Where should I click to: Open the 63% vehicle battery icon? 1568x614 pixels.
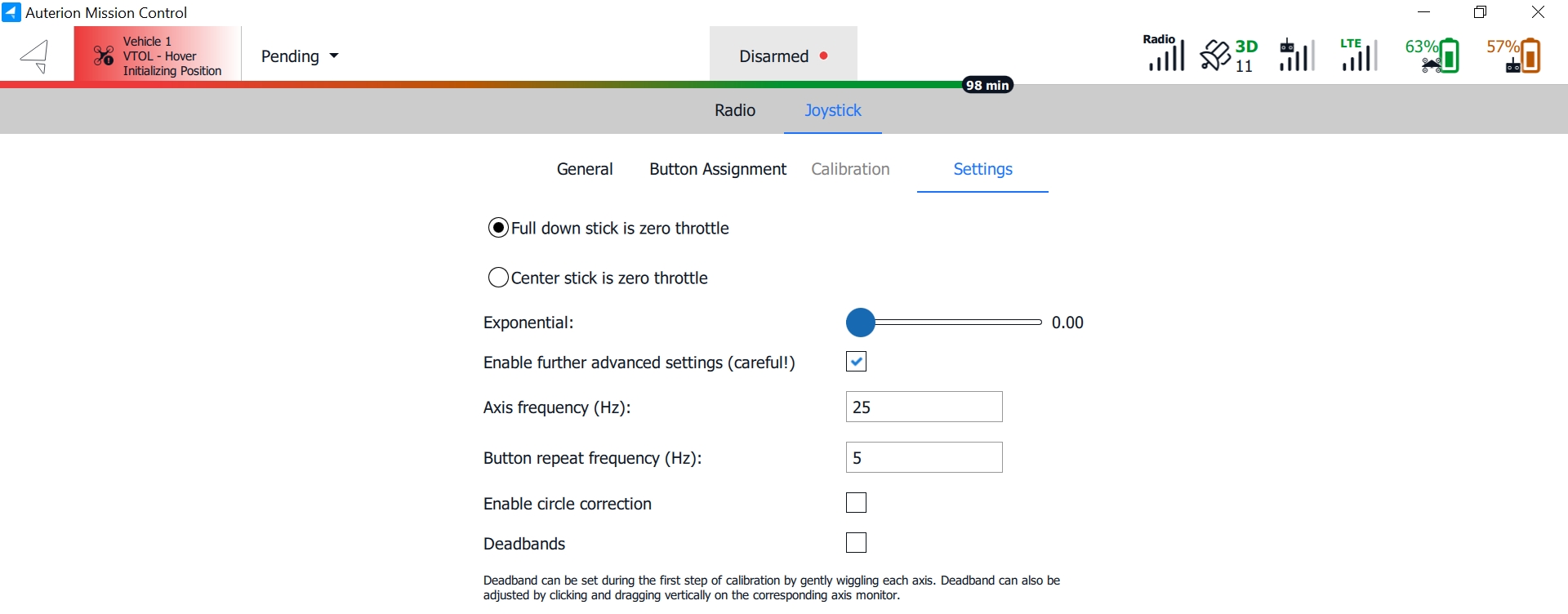click(x=1433, y=56)
